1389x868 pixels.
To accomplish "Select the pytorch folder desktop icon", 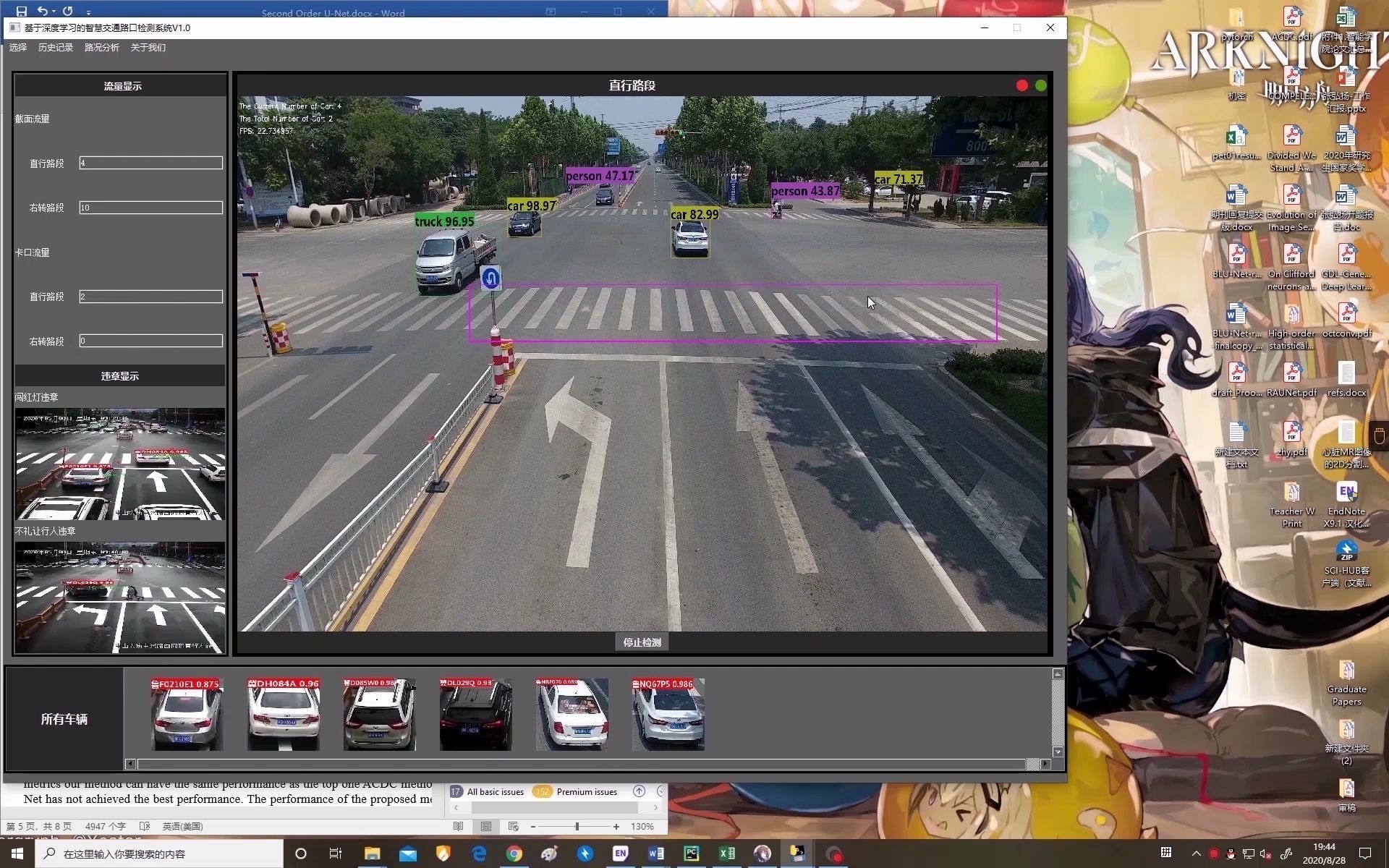I will pos(1237,25).
